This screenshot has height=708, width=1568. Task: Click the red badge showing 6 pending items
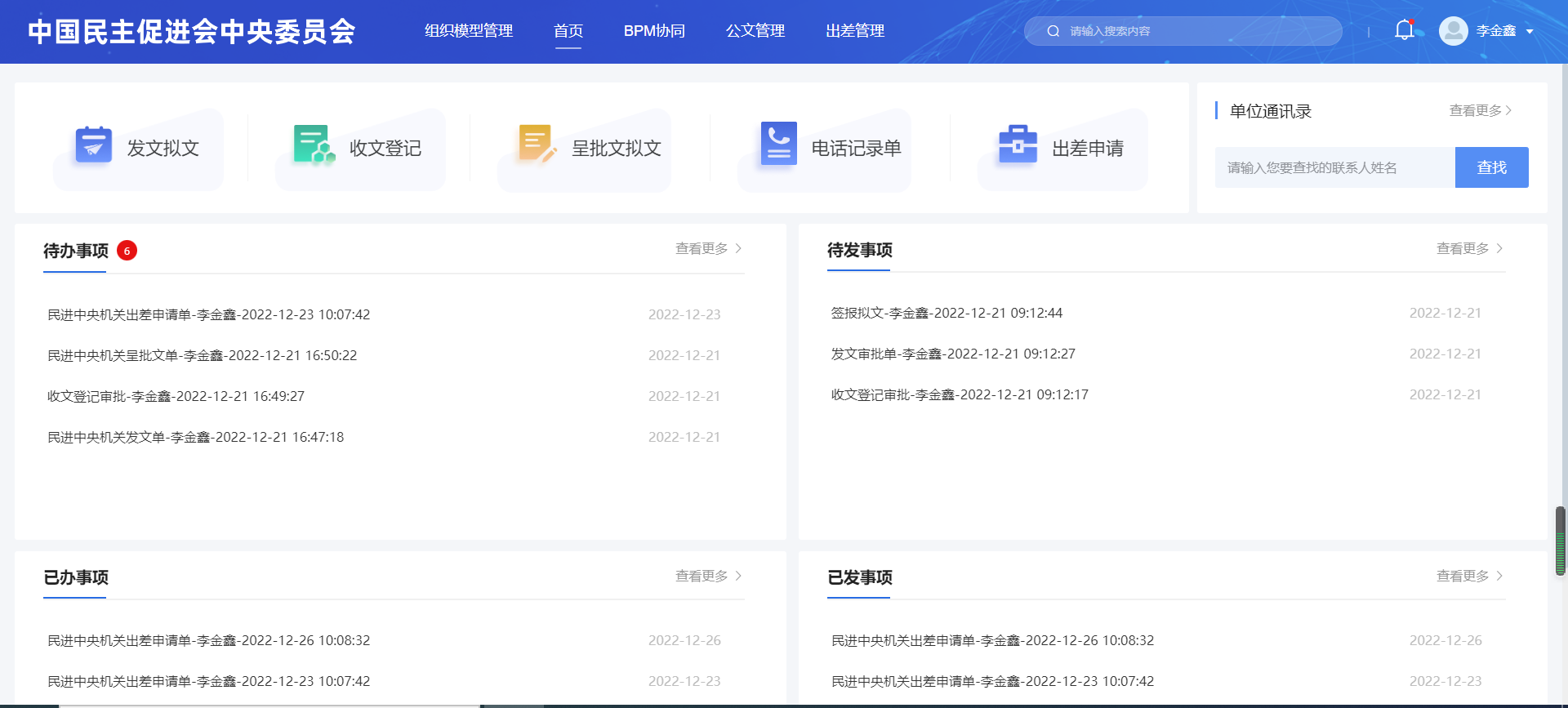(x=127, y=251)
